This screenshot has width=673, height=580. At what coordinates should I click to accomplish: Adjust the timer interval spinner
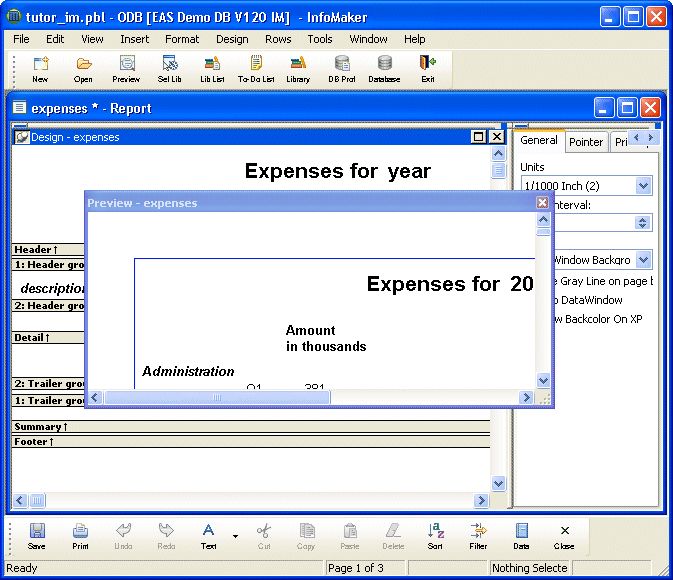[x=643, y=223]
